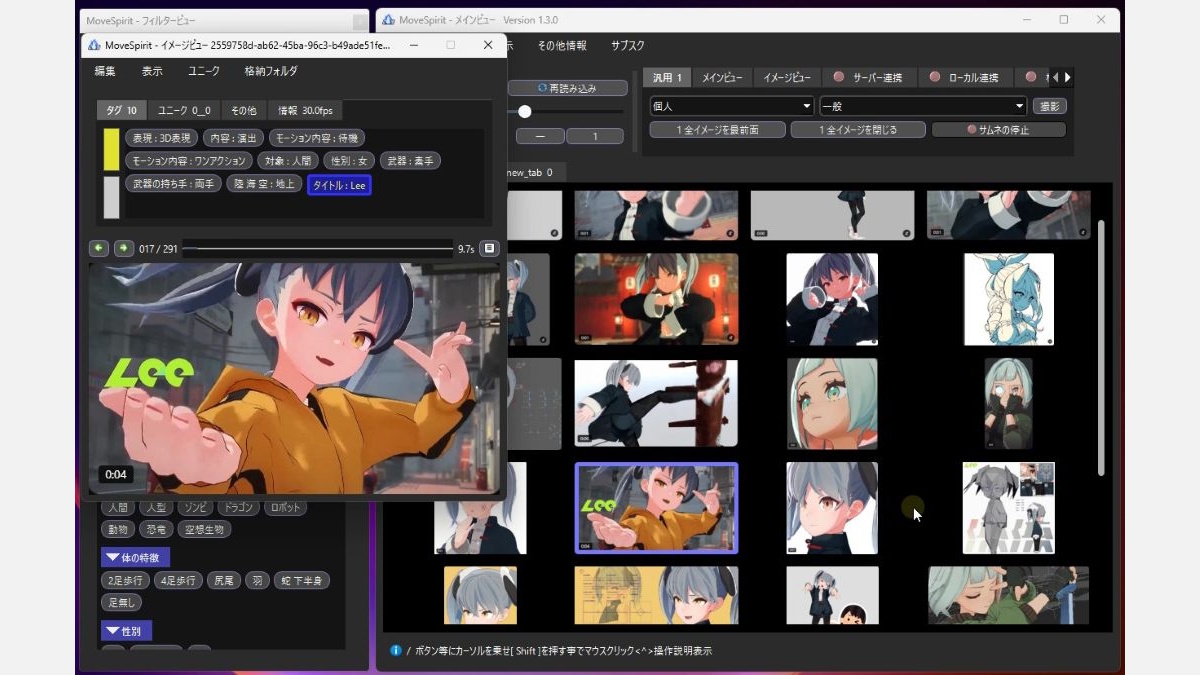This screenshot has width=1200, height=675.
Task: Advance to next frame with green right arrow
Action: (124, 248)
